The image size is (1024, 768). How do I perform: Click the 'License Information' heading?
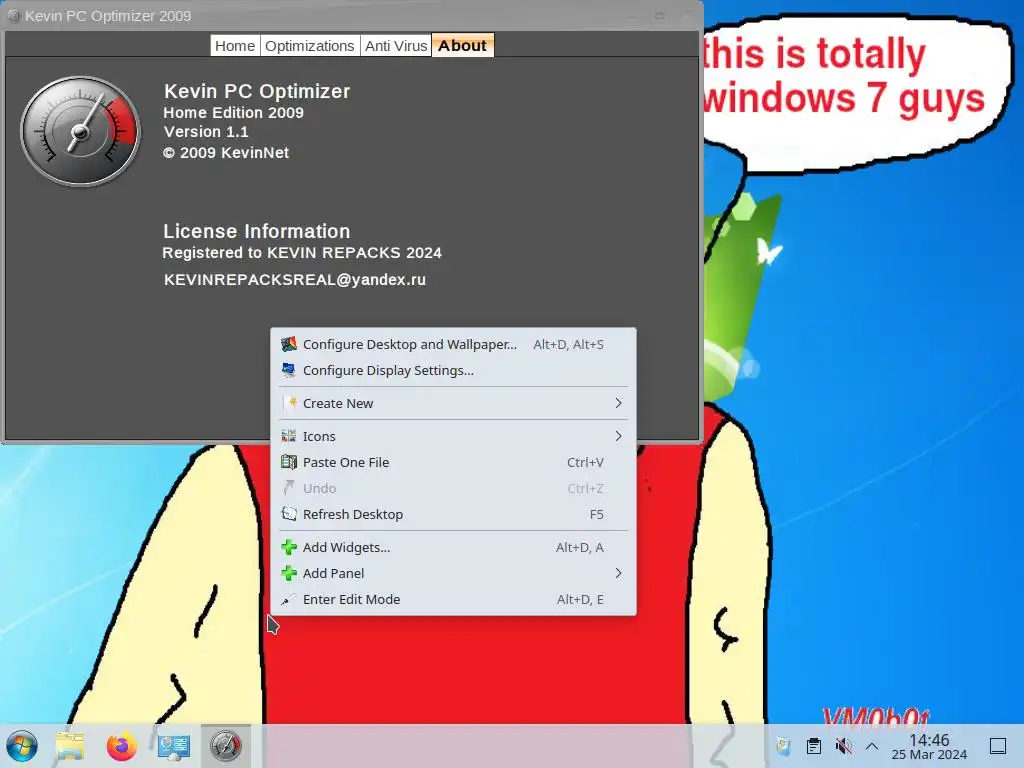257,231
